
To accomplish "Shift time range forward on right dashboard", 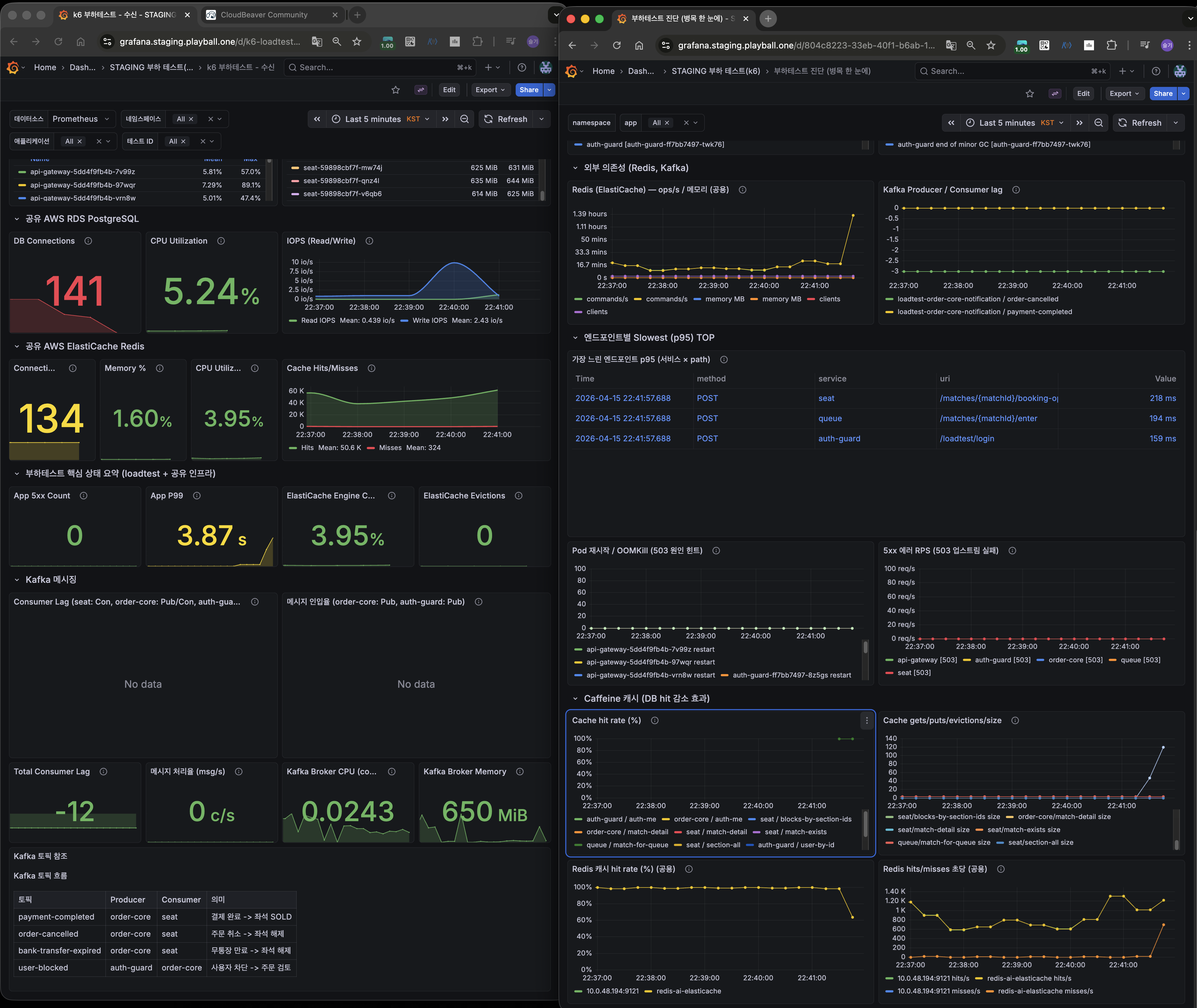I will click(x=1079, y=123).
